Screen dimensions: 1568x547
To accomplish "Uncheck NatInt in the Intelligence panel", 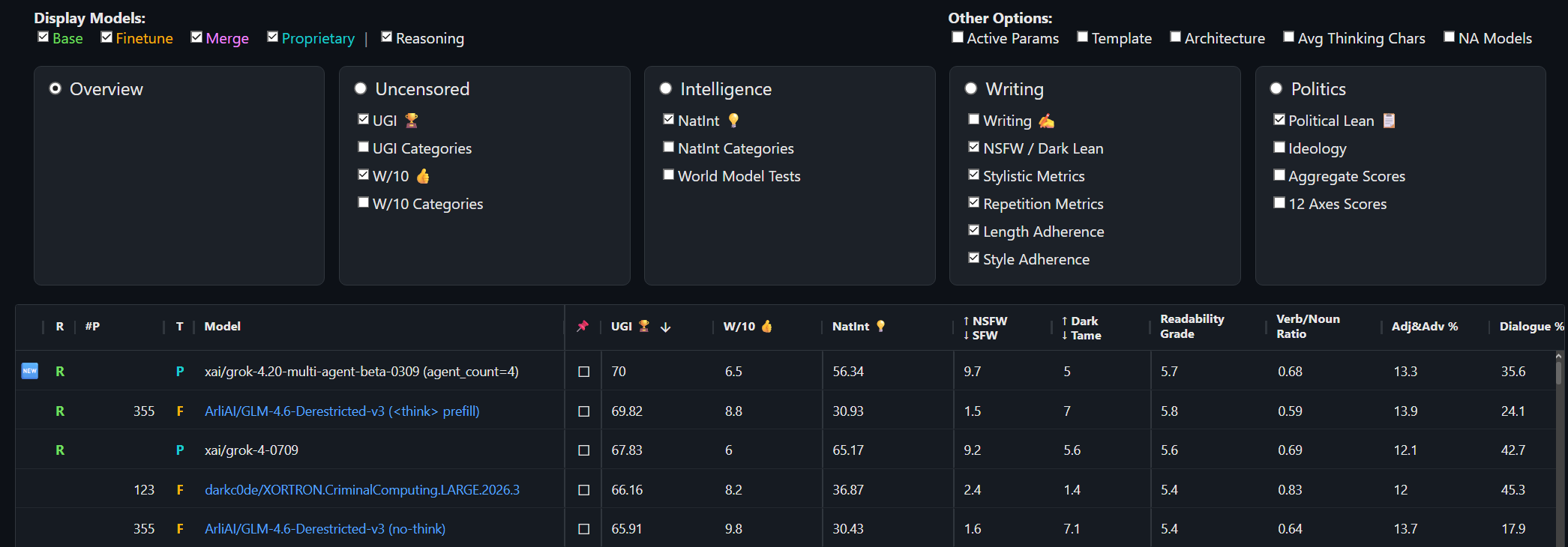I will (669, 119).
